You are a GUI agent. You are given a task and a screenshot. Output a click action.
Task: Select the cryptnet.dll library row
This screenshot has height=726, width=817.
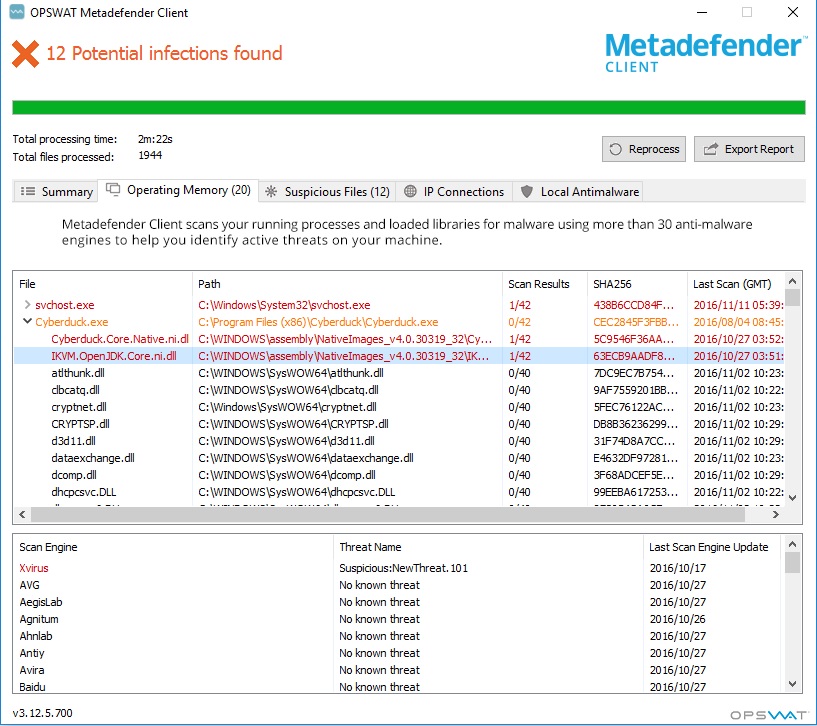click(399, 407)
